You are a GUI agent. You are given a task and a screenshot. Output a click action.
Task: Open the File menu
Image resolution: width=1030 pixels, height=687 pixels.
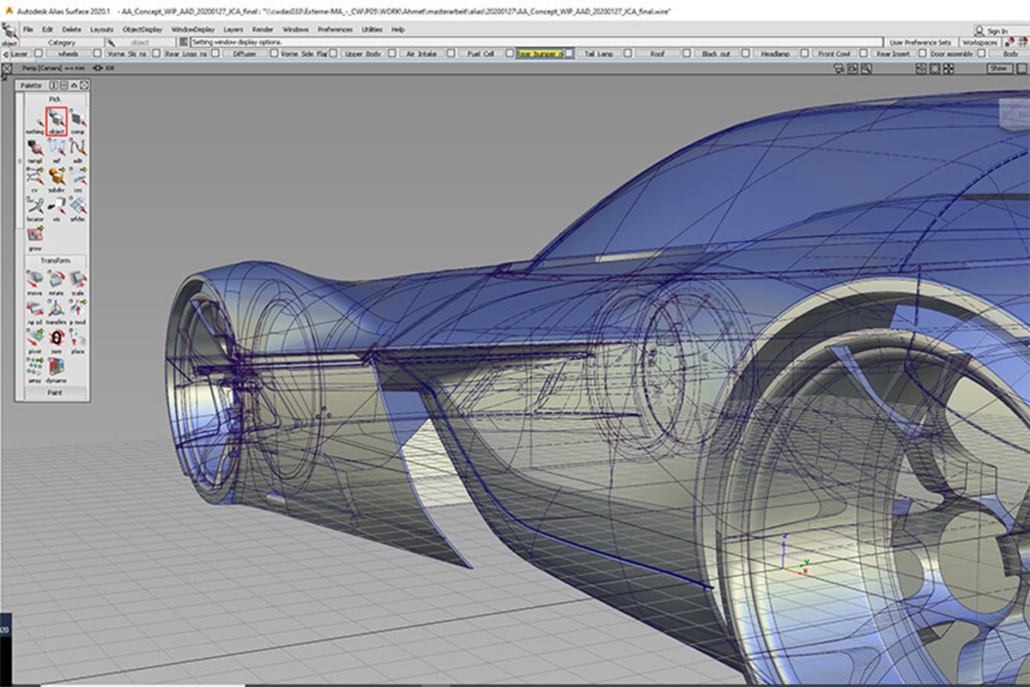[x=28, y=30]
